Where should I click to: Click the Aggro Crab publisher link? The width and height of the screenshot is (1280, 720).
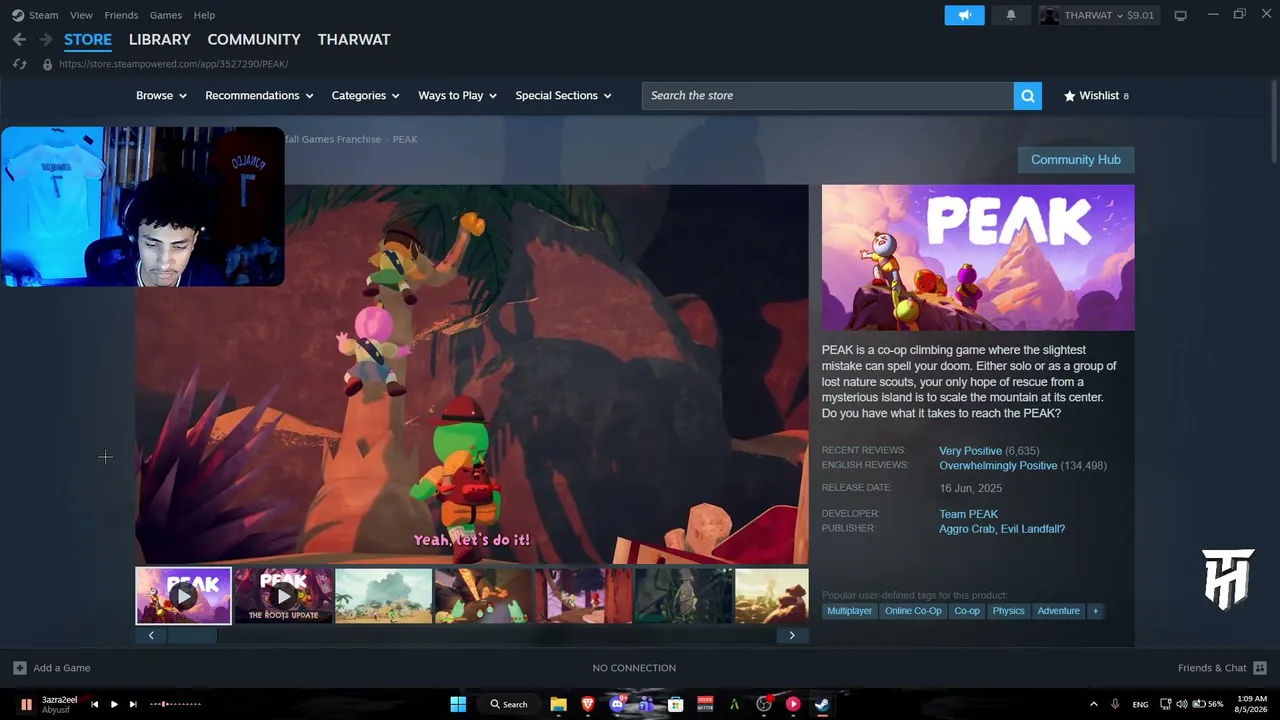tap(967, 529)
